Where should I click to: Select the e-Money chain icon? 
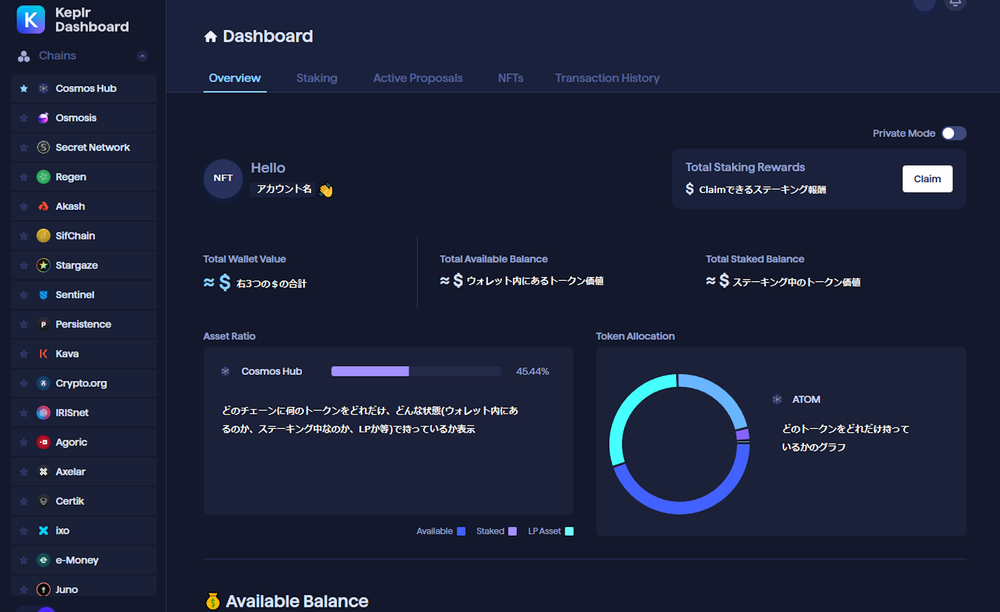point(43,560)
